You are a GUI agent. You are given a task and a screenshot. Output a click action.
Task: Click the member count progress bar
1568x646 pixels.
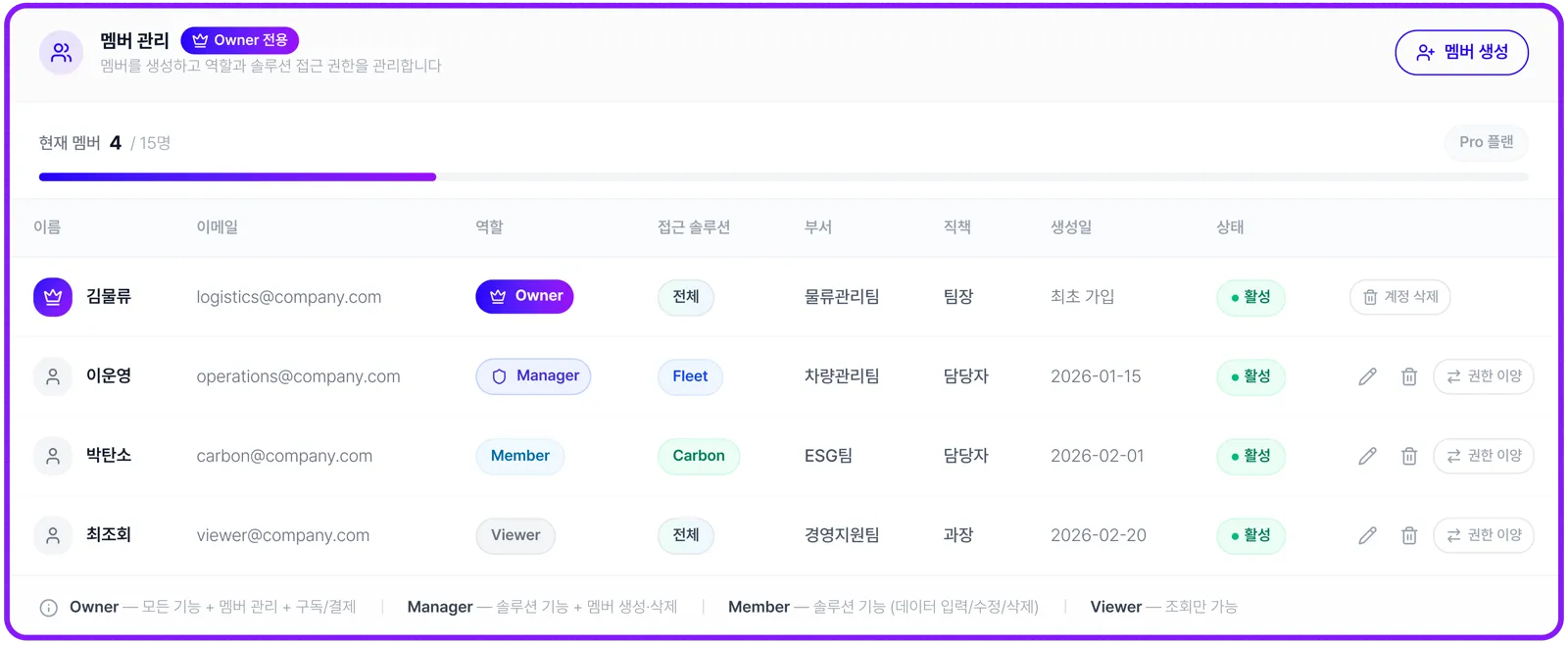coord(783,177)
